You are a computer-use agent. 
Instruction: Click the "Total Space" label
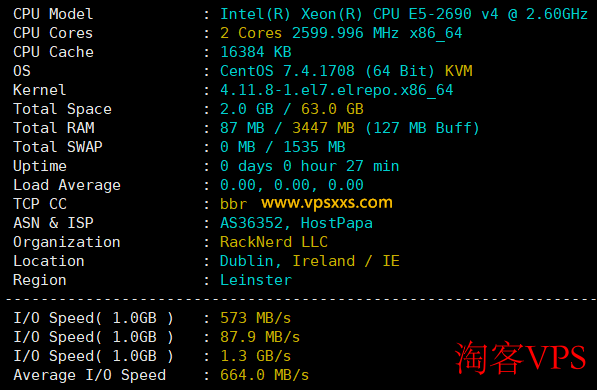[x=62, y=109]
